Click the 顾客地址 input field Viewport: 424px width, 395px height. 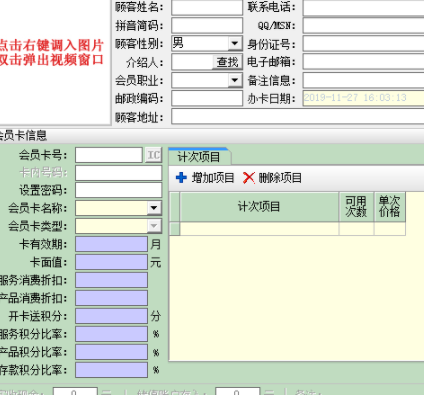pyautogui.click(x=298, y=117)
